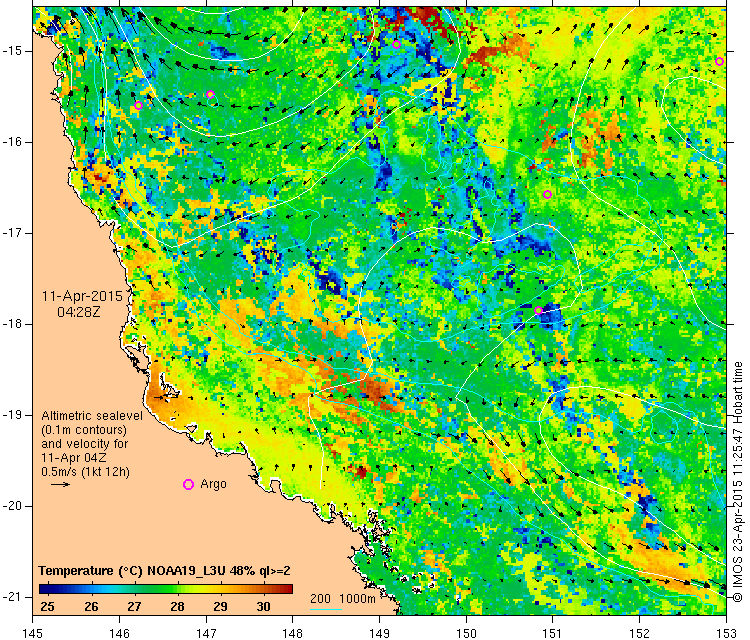The height and width of the screenshot is (640, 750).
Task: Click the Argo float marker near 147, -15.5
Action: 210,94
